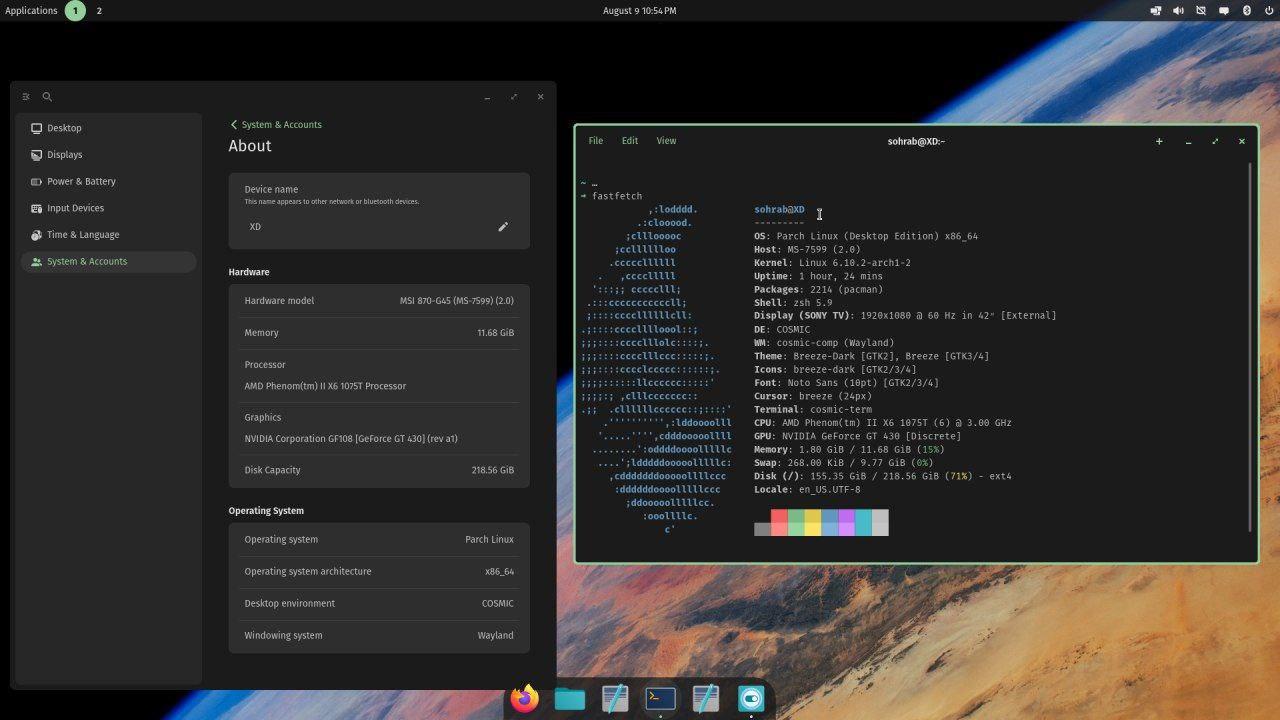
Task: Maximize the Settings window
Action: (514, 97)
